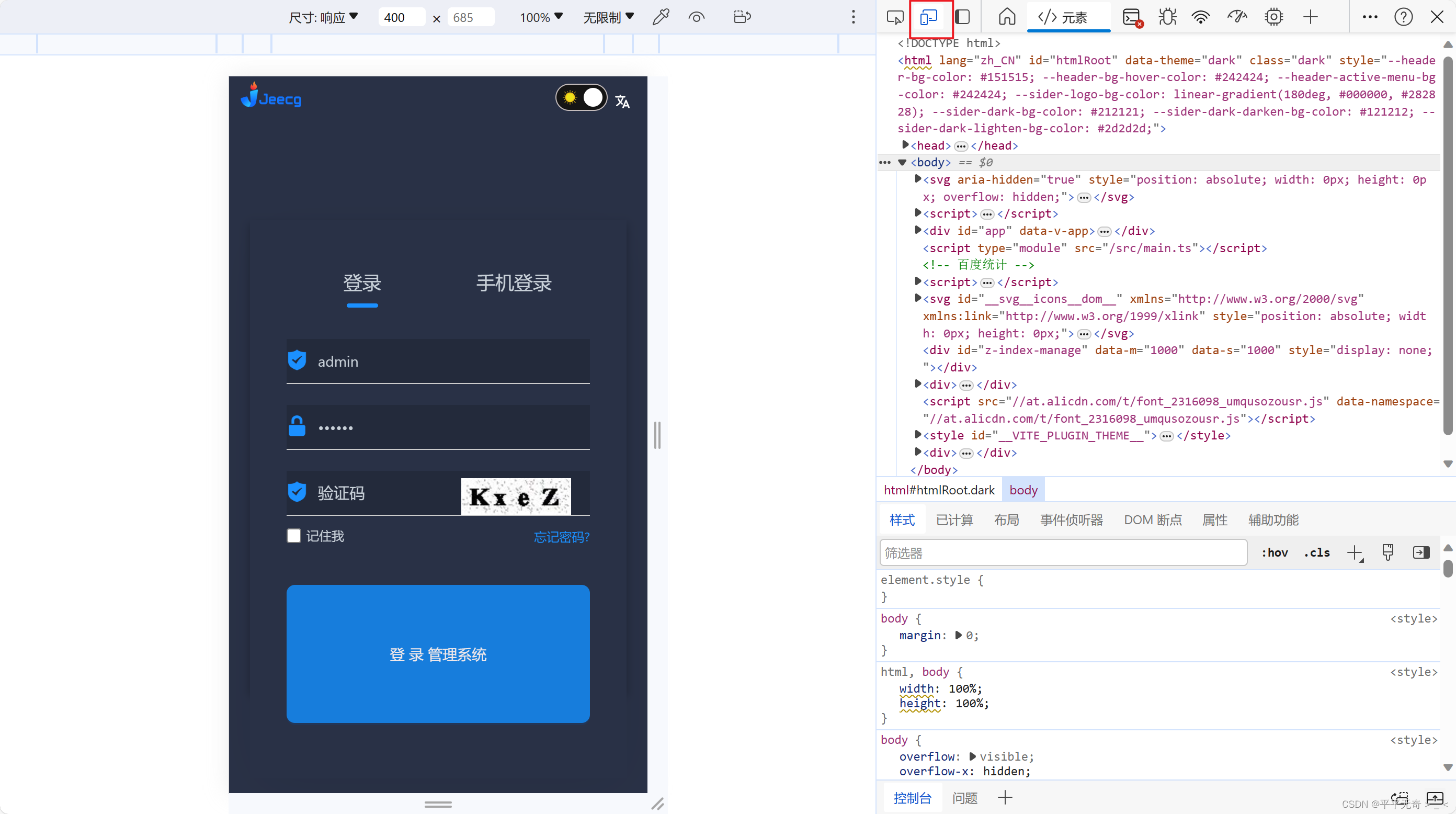This screenshot has height=814, width=1456.
Task: Select the 登录 login tab
Action: (x=362, y=282)
